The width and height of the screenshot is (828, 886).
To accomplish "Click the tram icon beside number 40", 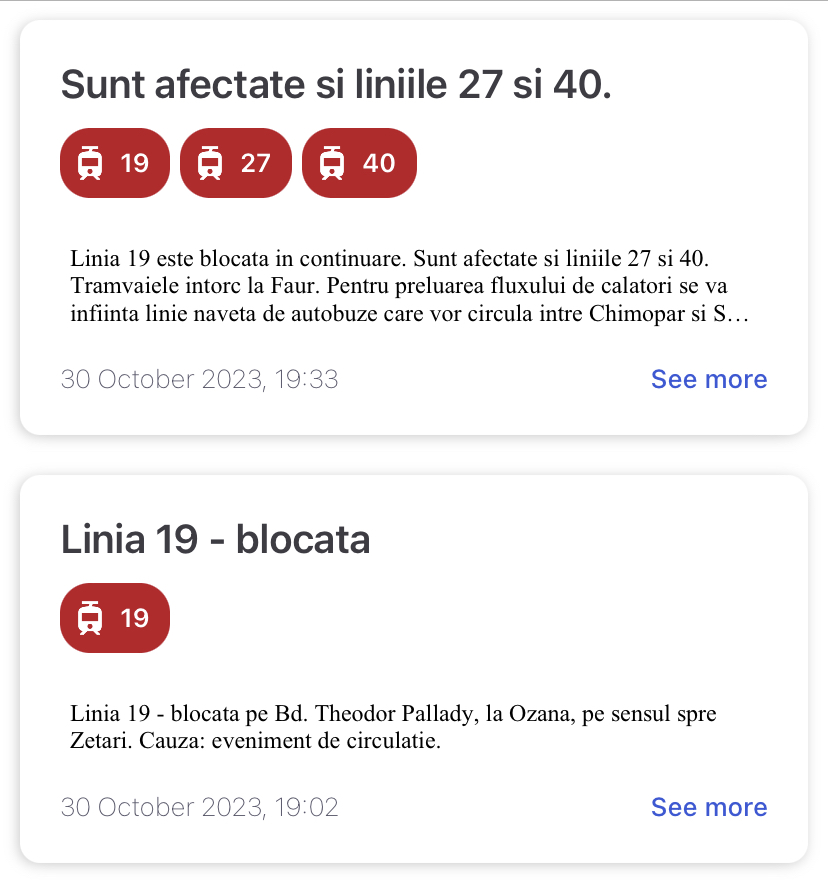I will 332,163.
